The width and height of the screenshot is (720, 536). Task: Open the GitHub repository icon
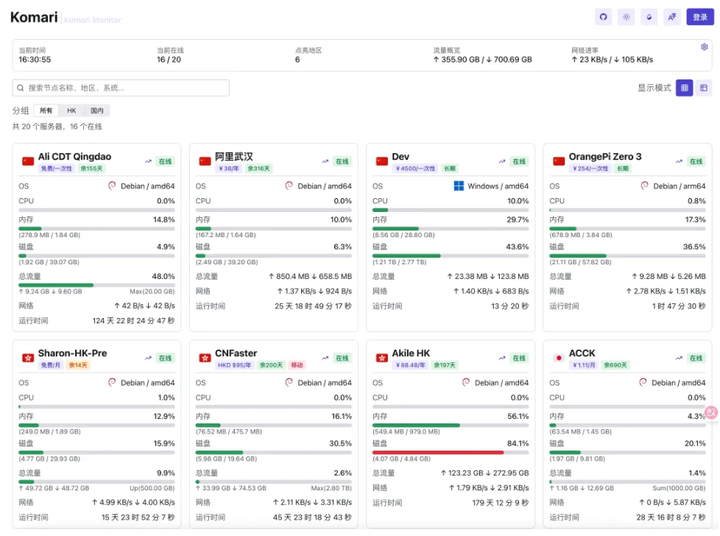(603, 17)
